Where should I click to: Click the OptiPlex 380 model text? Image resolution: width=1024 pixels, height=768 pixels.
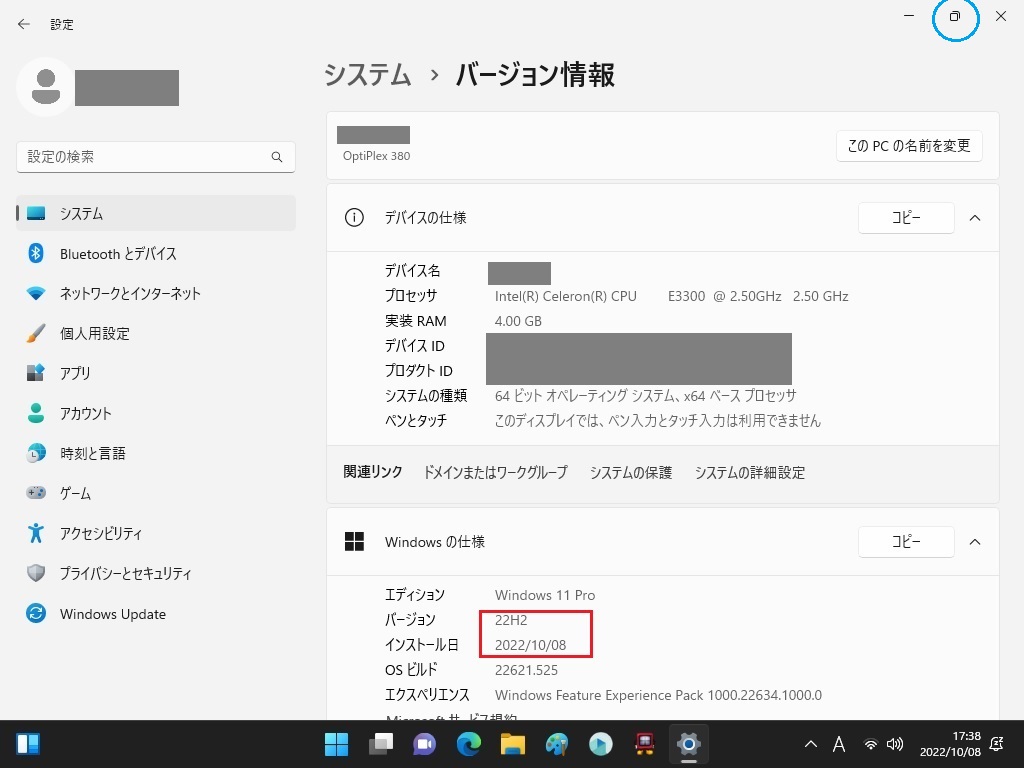376,156
